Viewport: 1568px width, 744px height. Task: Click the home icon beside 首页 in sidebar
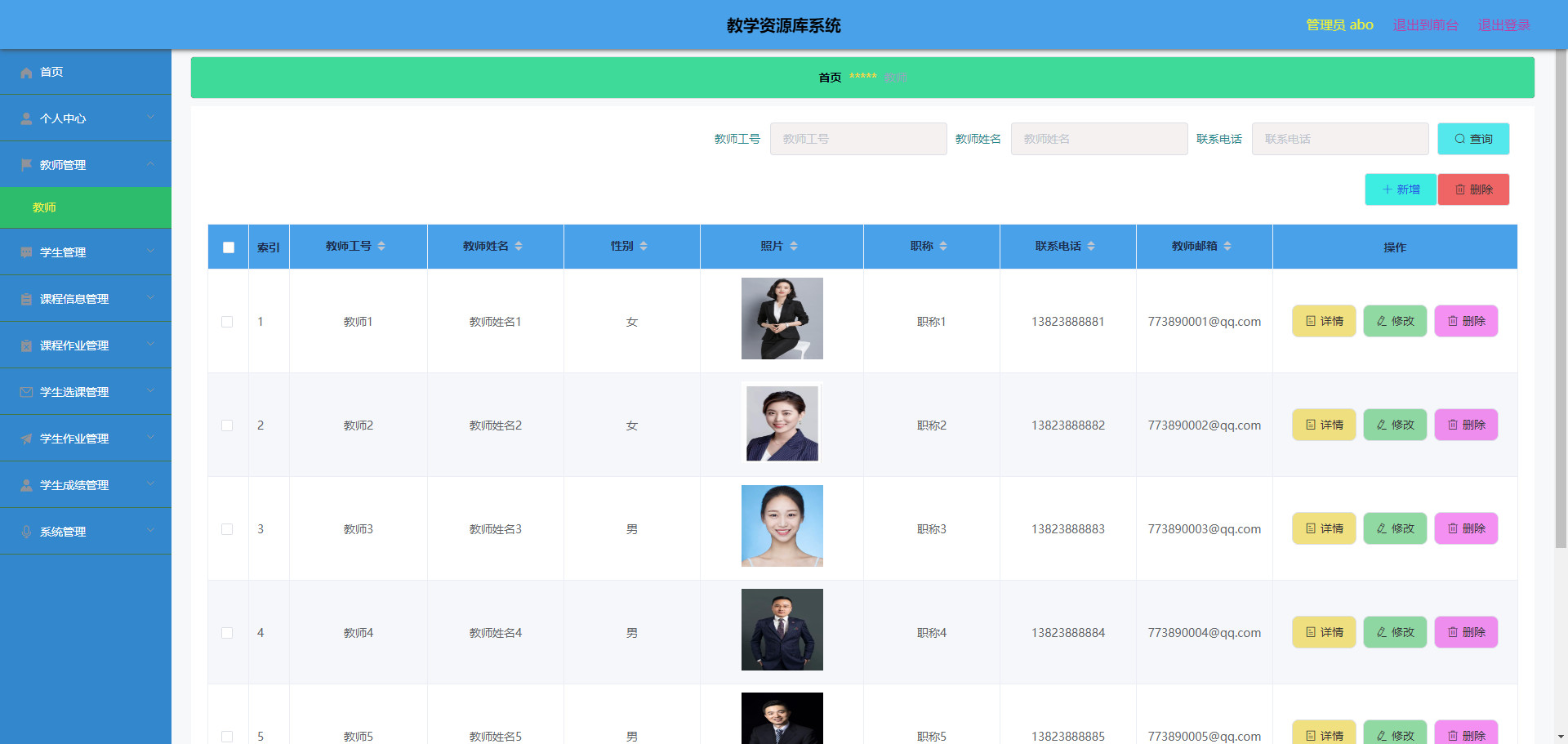coord(26,73)
